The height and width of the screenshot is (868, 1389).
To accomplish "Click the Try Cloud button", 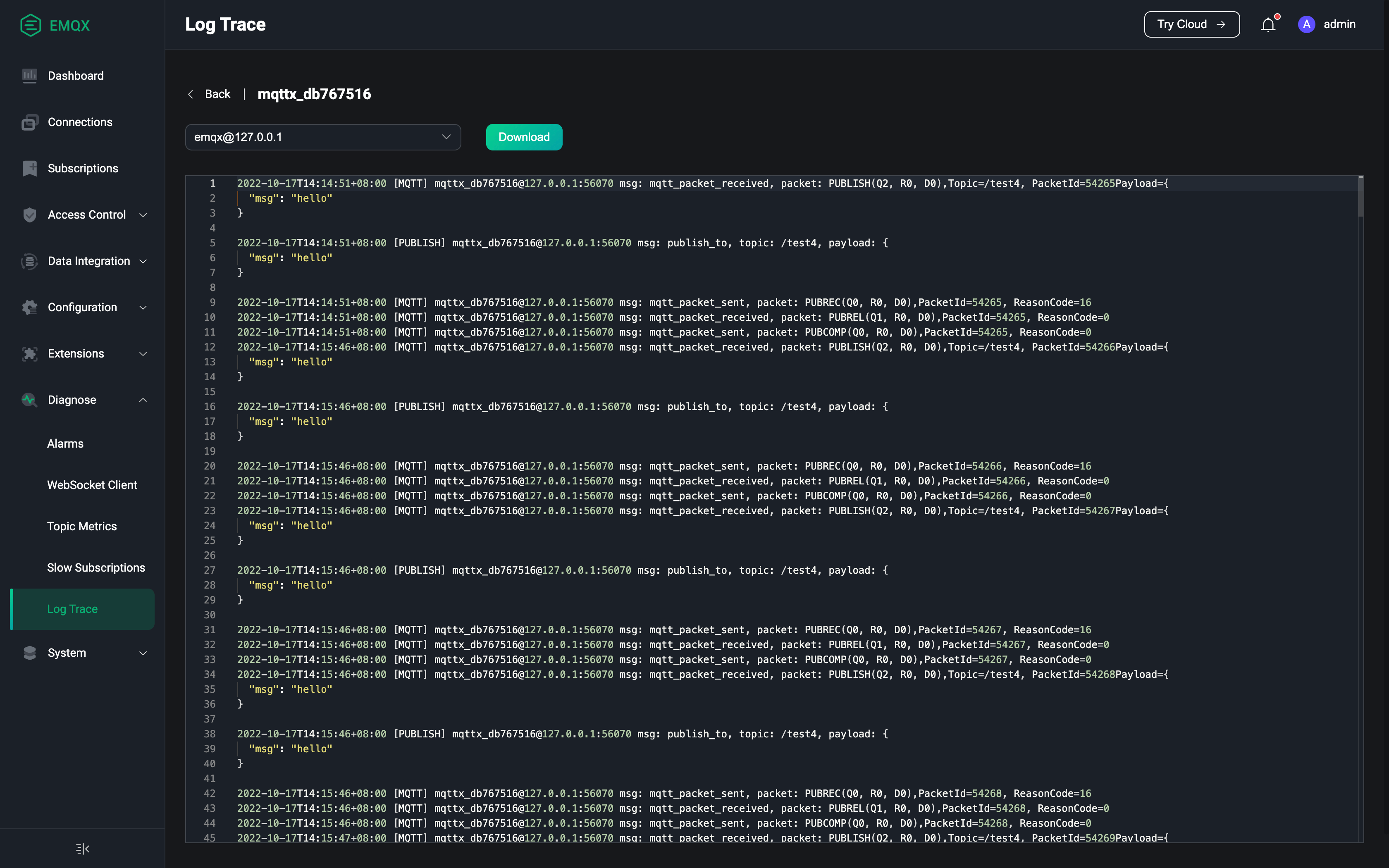I will point(1191,25).
